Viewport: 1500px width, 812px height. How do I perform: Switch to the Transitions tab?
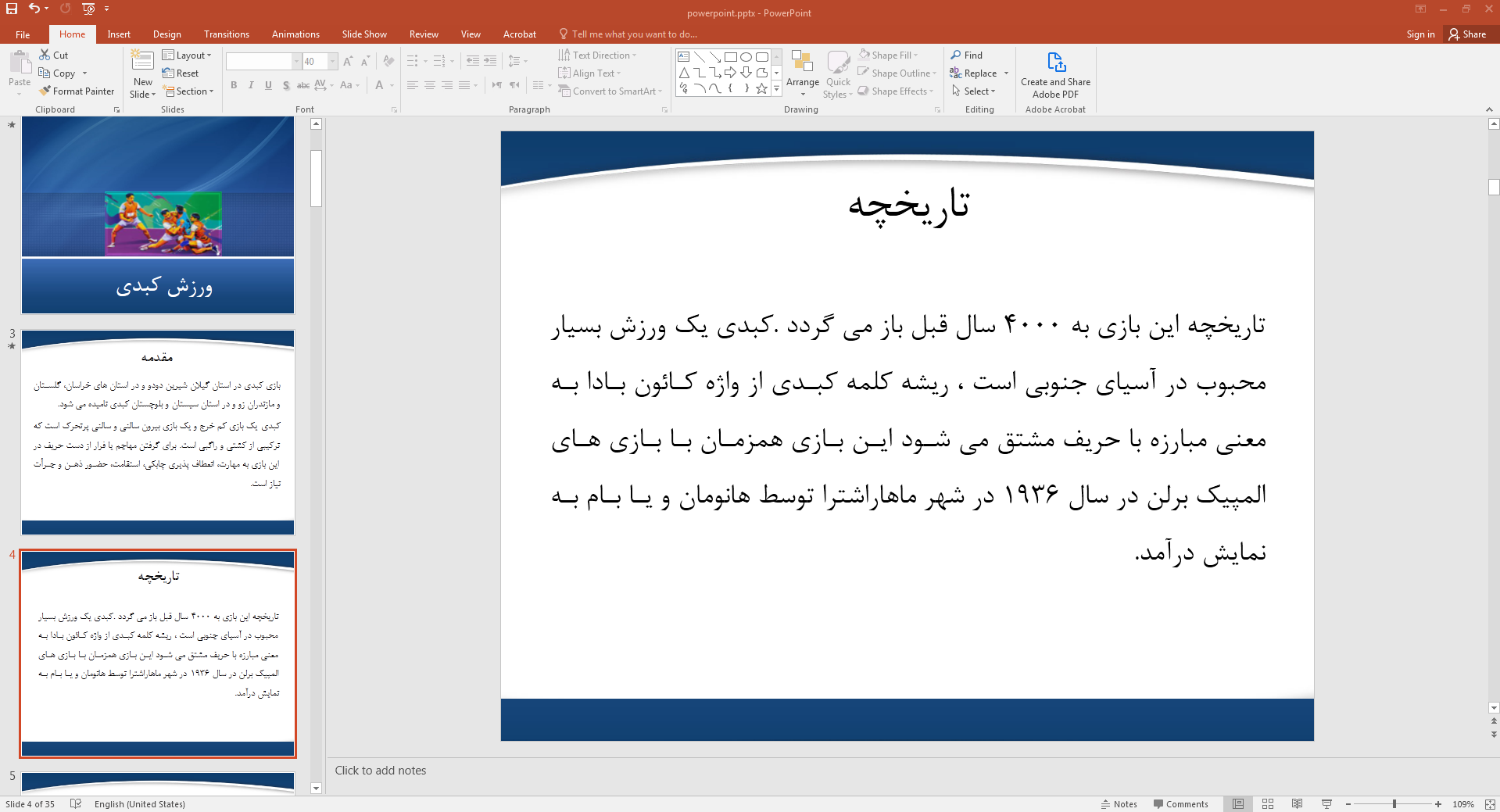226,34
